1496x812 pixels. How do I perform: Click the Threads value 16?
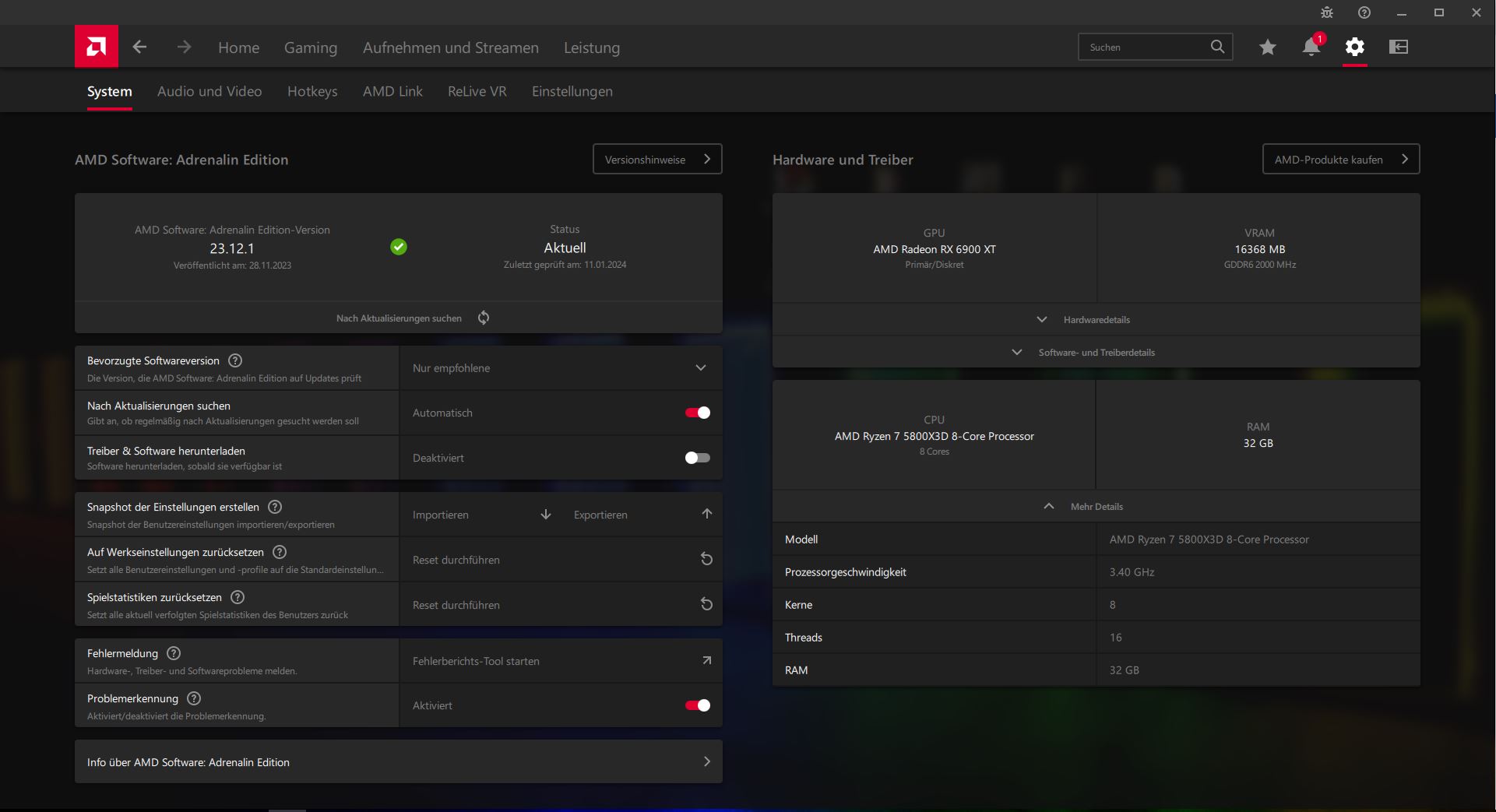pos(1116,638)
